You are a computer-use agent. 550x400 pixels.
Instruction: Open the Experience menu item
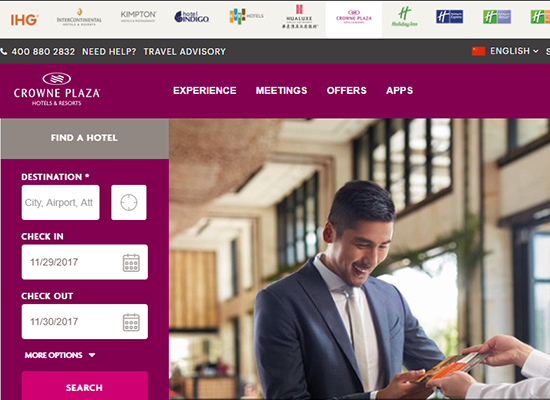(x=204, y=91)
